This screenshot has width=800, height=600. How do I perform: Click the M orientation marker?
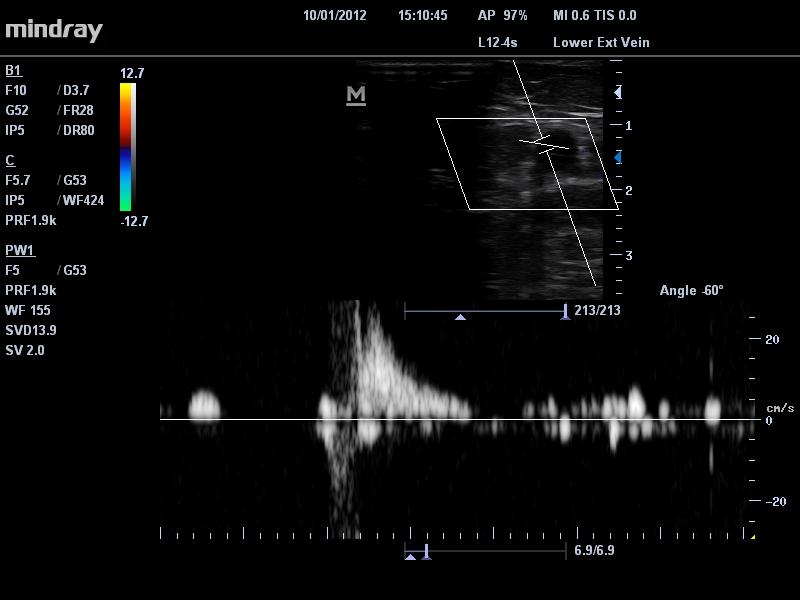(x=355, y=95)
